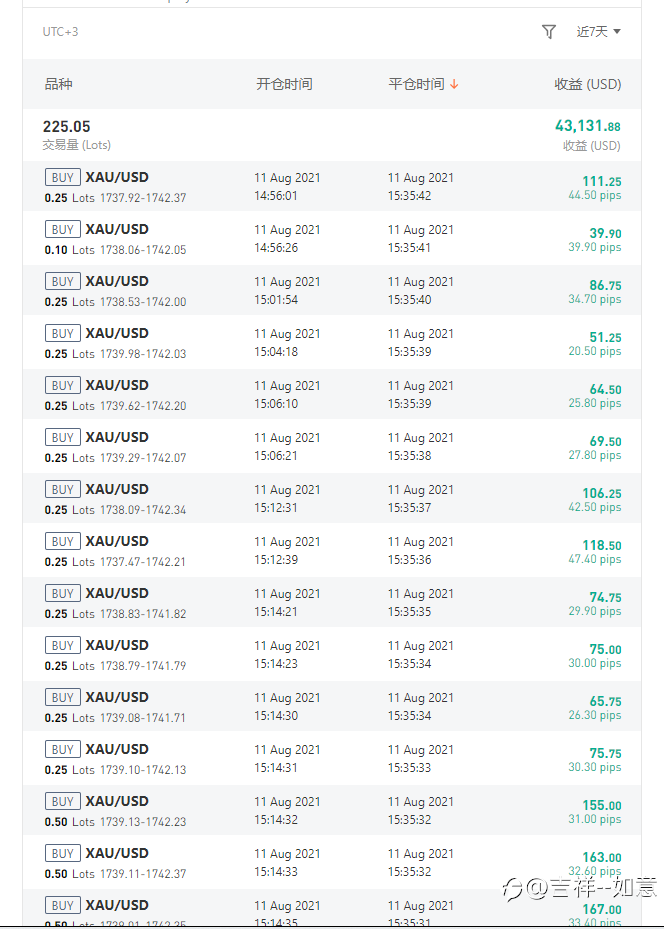This screenshot has width=664, height=929.
Task: Click the BUY tag on the 155.00 profit trade
Action: (62, 801)
